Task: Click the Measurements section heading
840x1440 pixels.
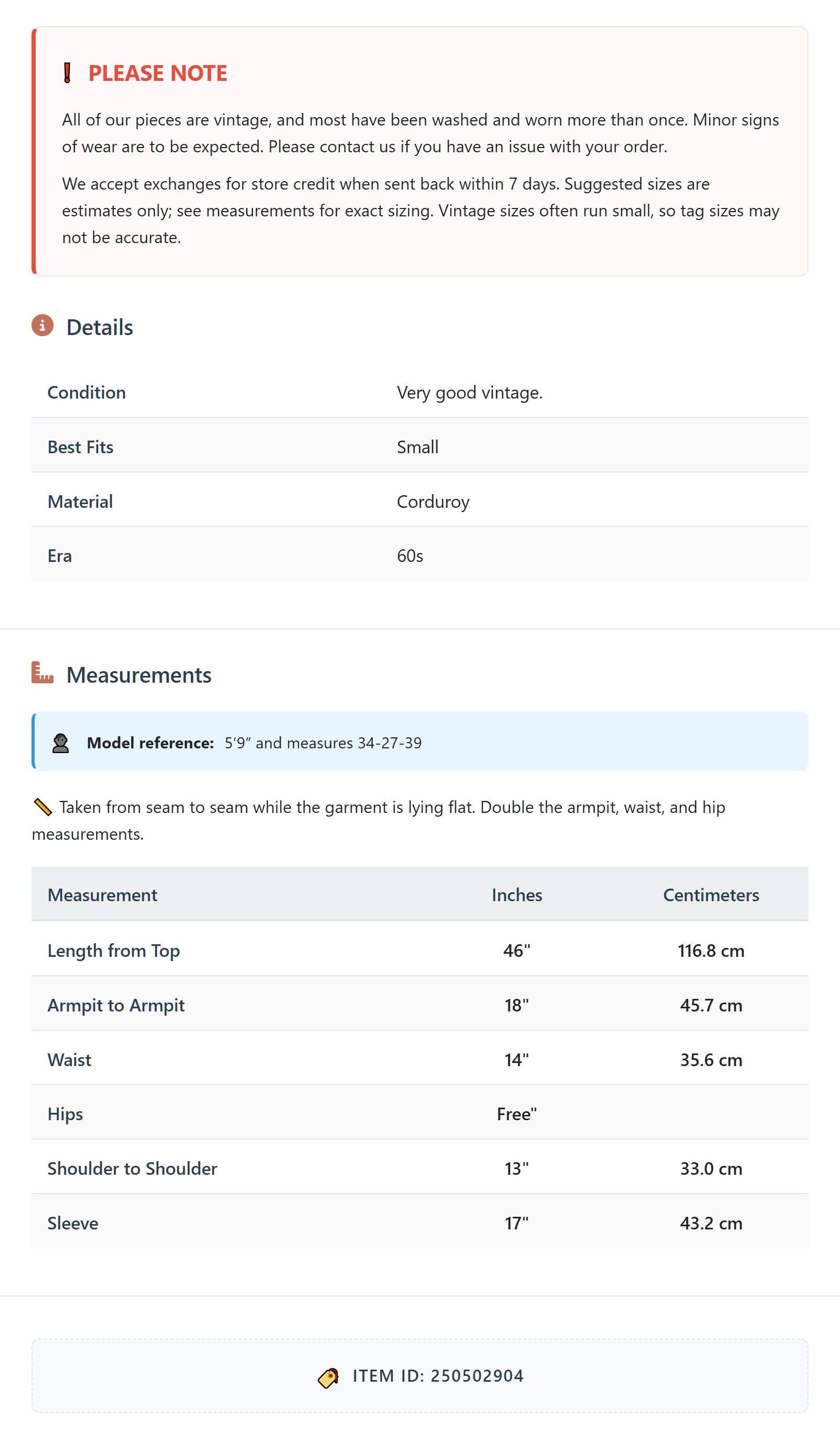Action: pyautogui.click(x=139, y=675)
